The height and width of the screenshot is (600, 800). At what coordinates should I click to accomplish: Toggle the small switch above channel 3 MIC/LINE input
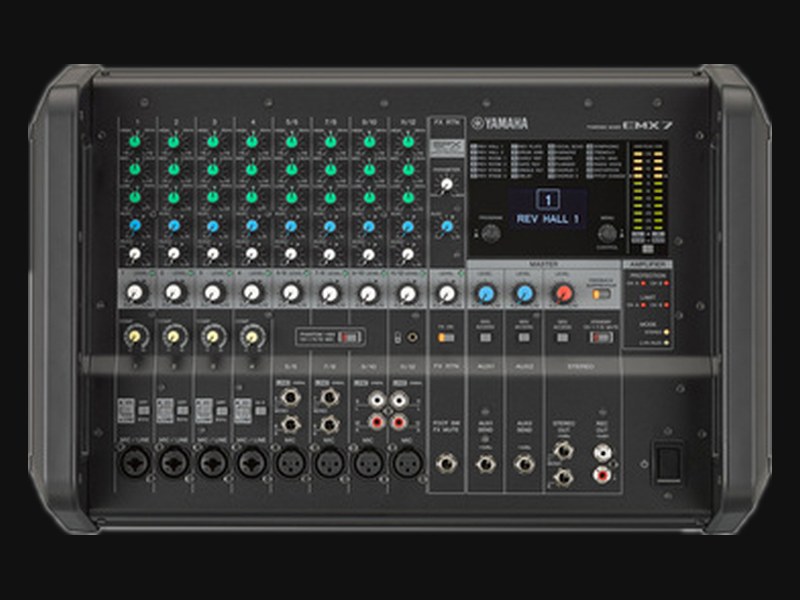click(221, 410)
